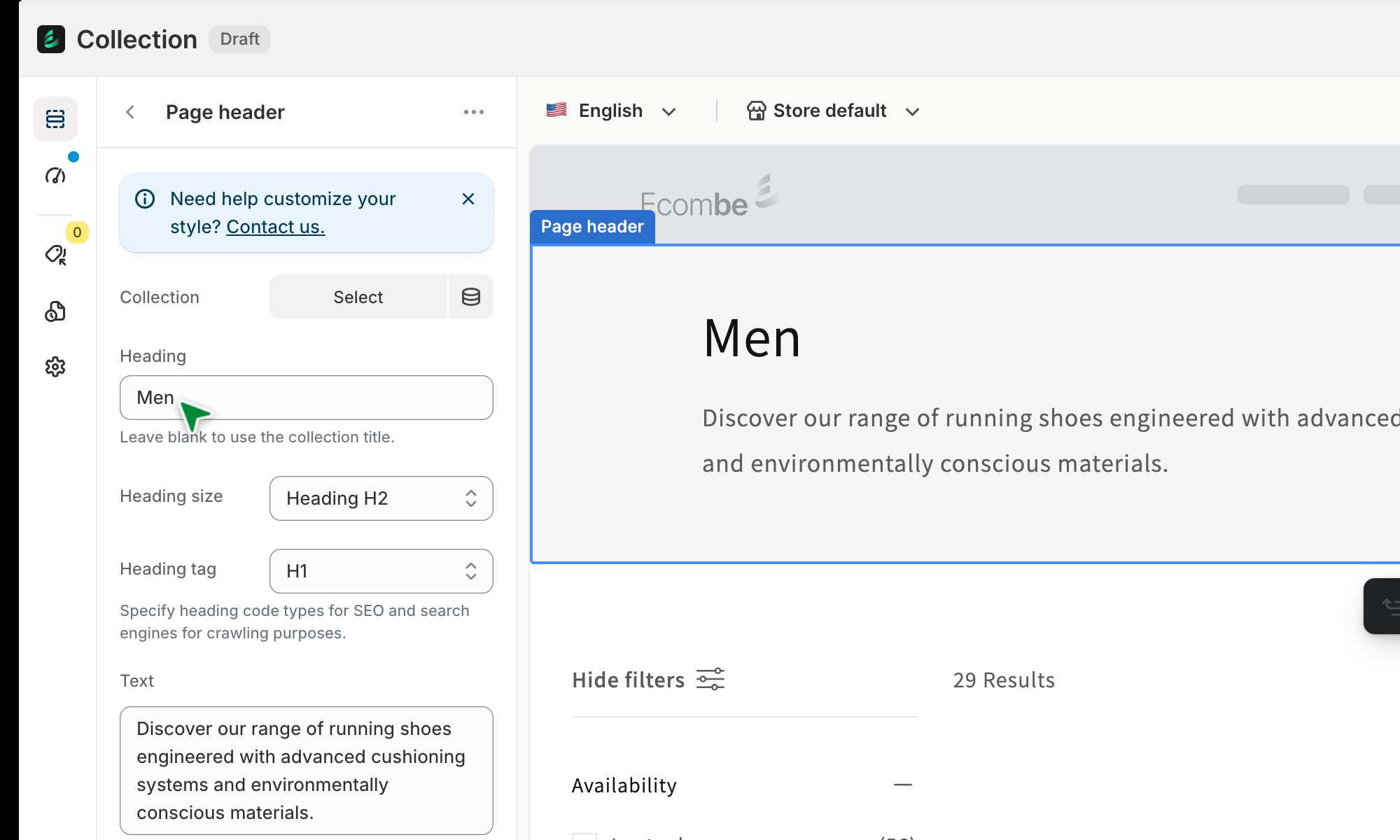Screen dimensions: 1400x840
Task: Collapse the Availability filter section
Action: [903, 785]
